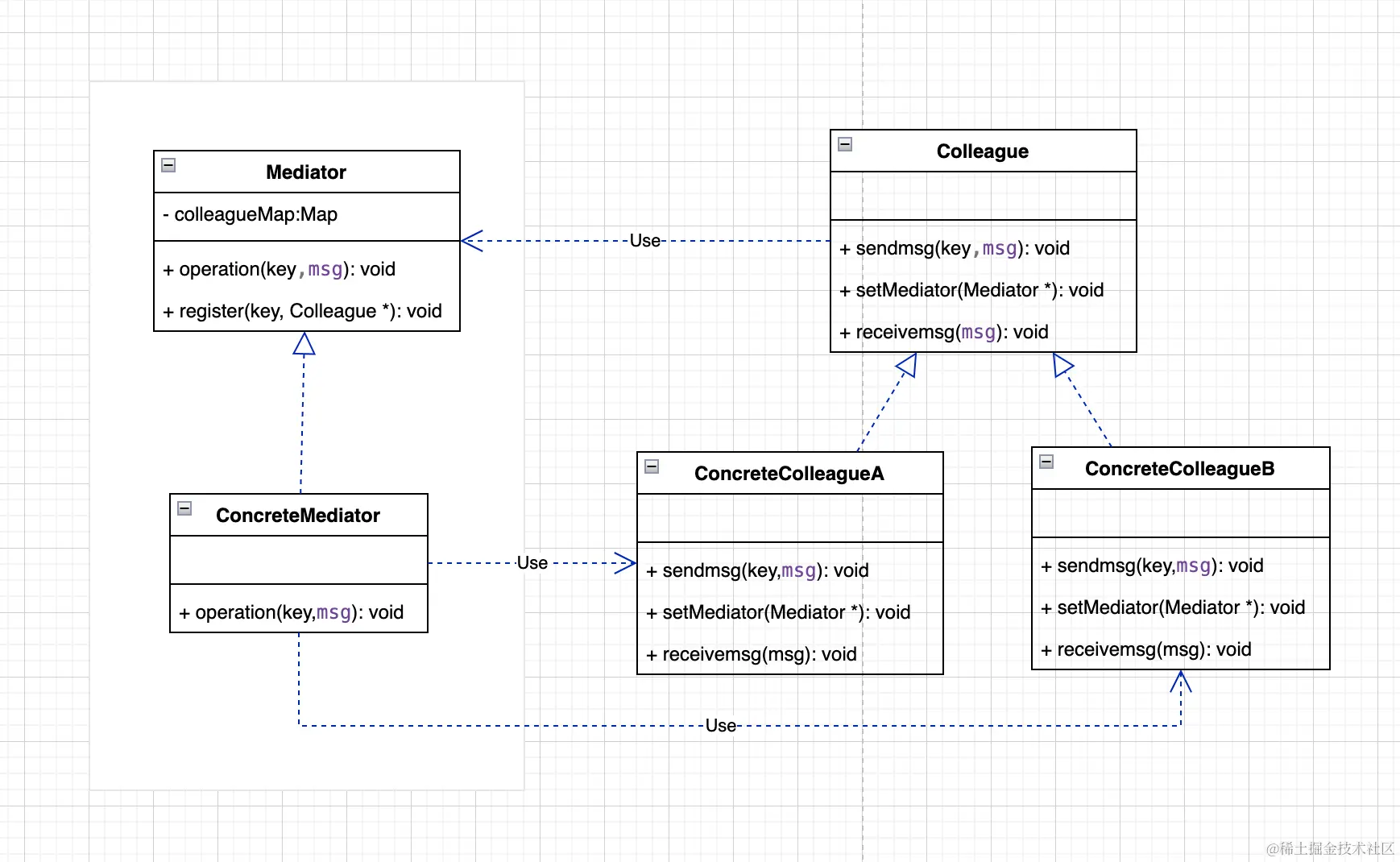Image resolution: width=1400 pixels, height=862 pixels.
Task: Collapse the Colleague class box
Action: pyautogui.click(x=845, y=144)
